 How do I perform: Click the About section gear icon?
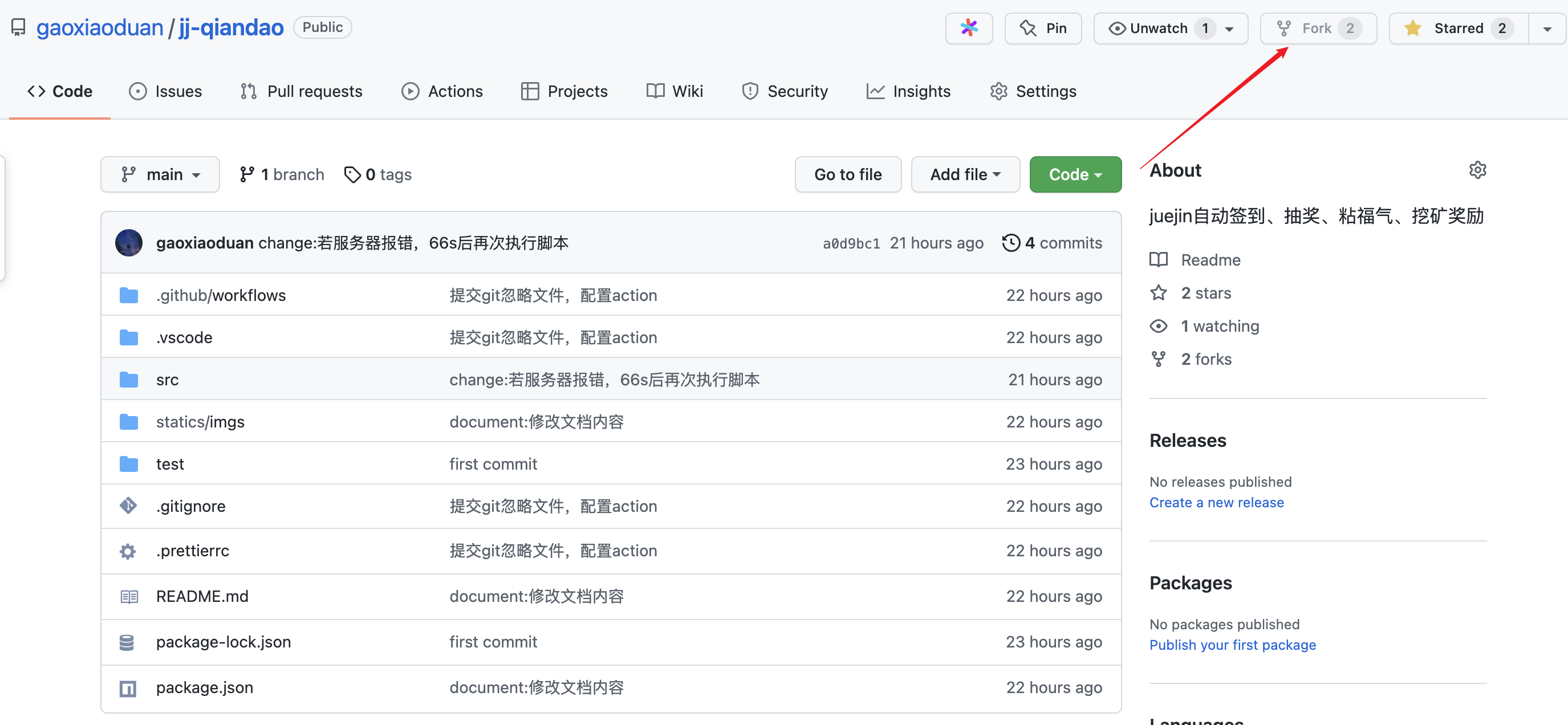(1477, 170)
